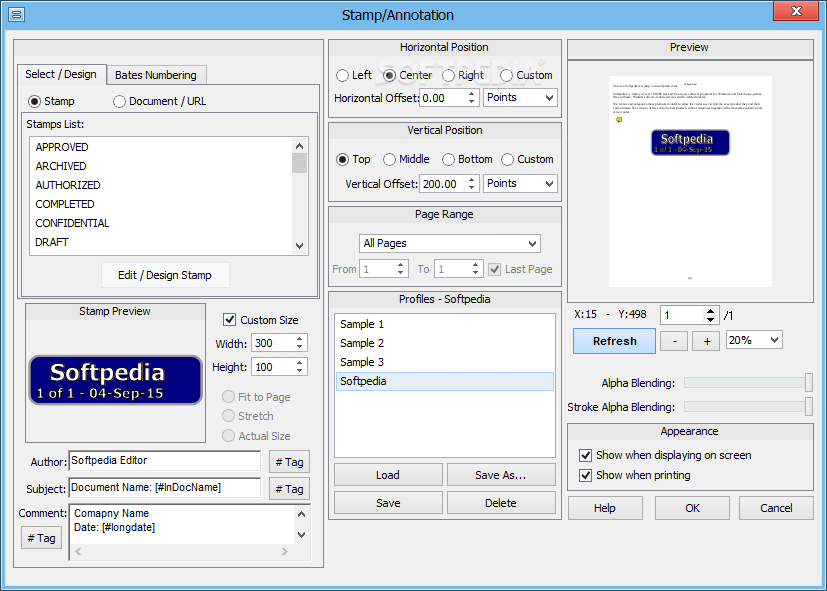
Task: Select the Softpedia profile
Action: pos(445,381)
